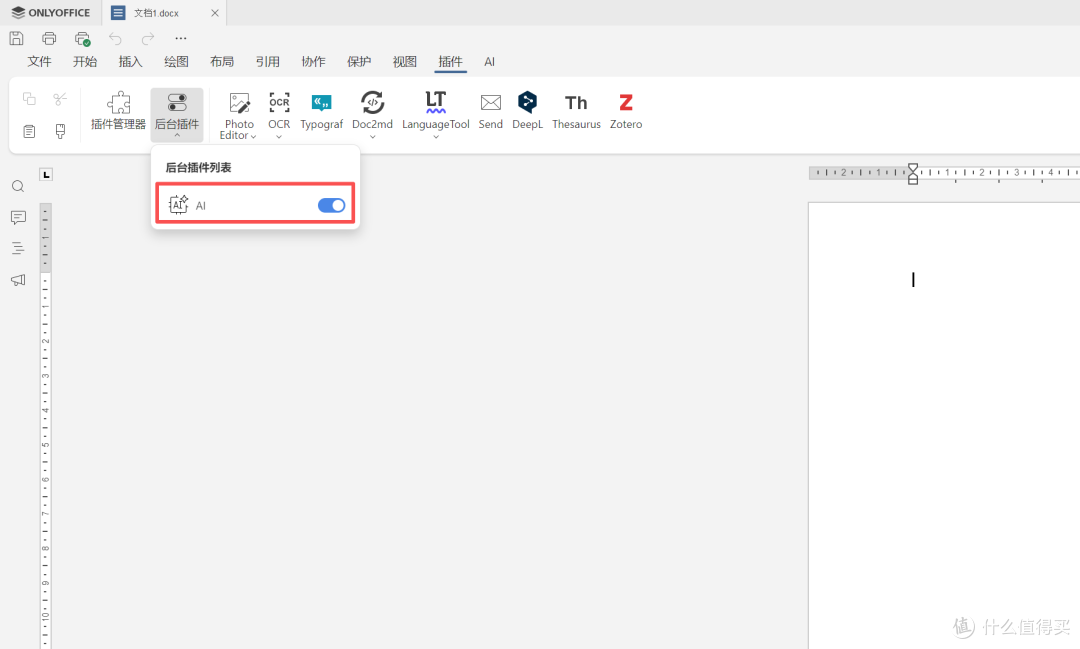Switch to the 绘图 (Draw) tab
This screenshot has height=649, width=1080.
[x=176, y=62]
